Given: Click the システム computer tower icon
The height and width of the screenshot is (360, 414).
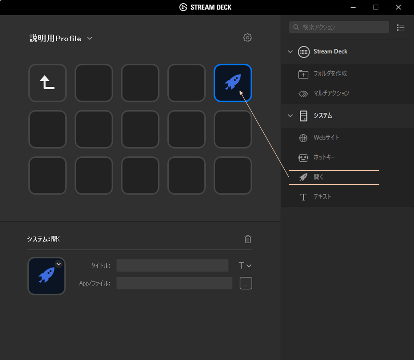Looking at the screenshot, I should click(303, 116).
